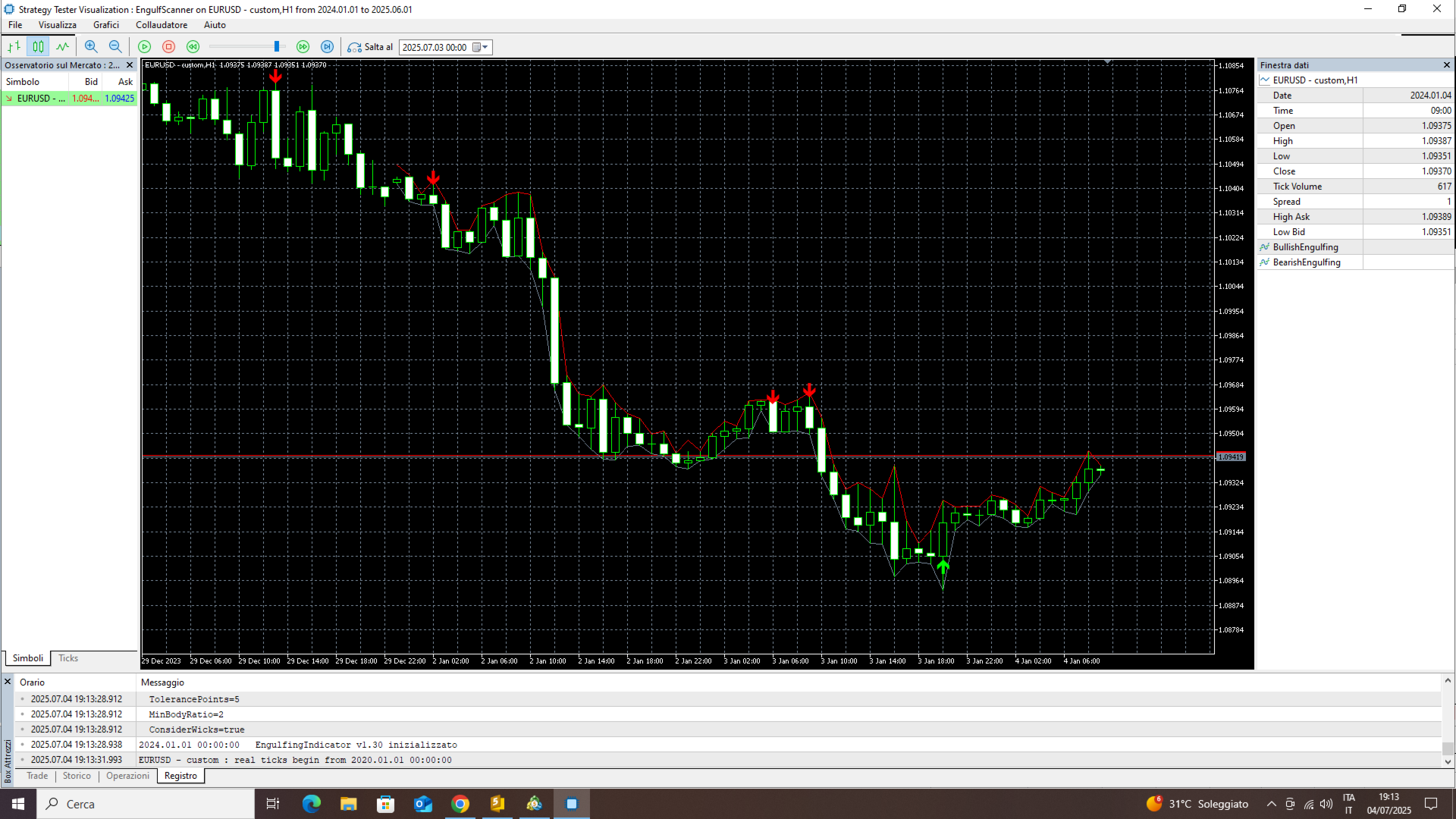Expand hidden icons in the system tray
The width and height of the screenshot is (1456, 819).
tap(1272, 803)
